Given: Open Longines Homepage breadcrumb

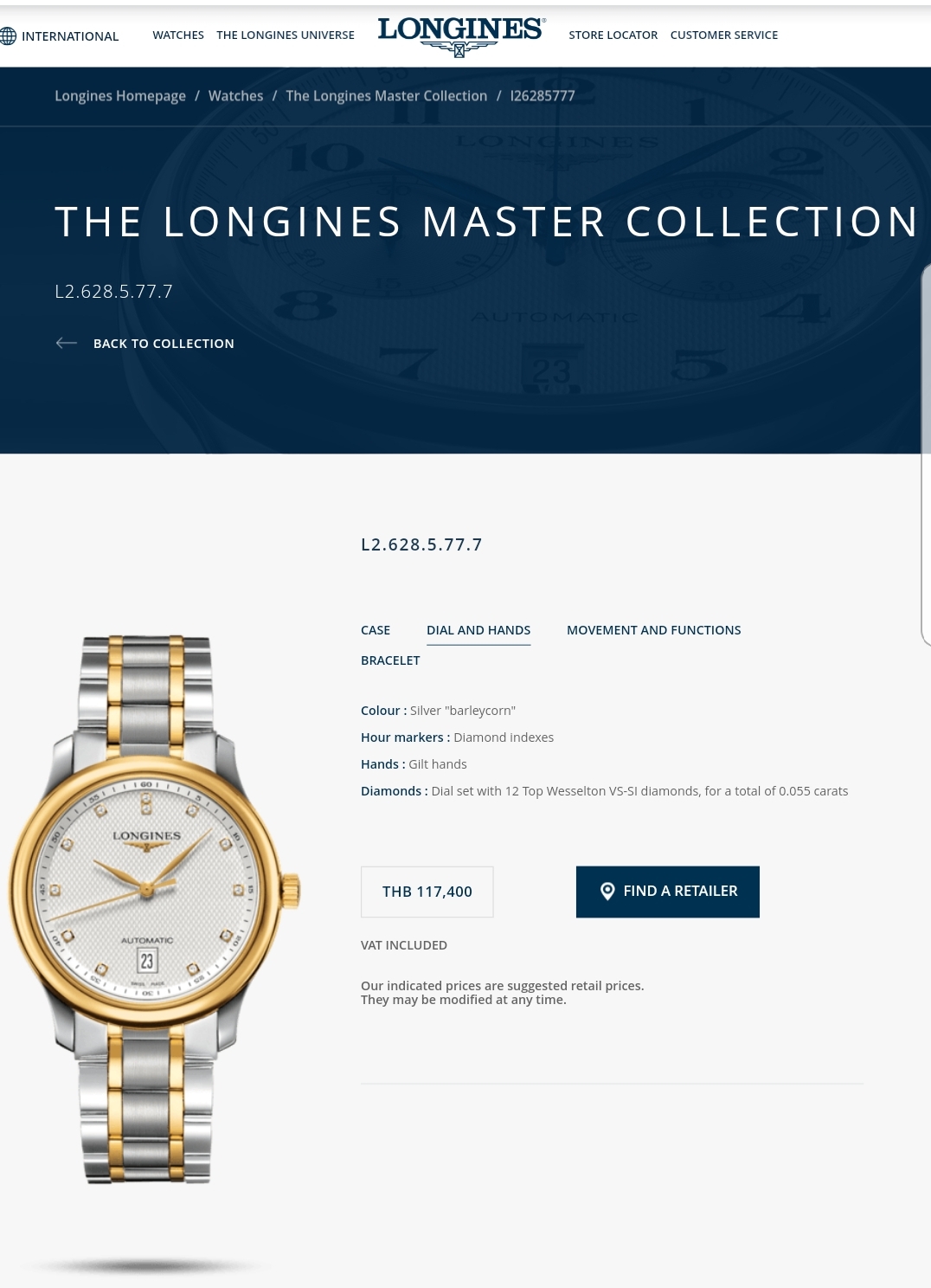Looking at the screenshot, I should [x=120, y=96].
